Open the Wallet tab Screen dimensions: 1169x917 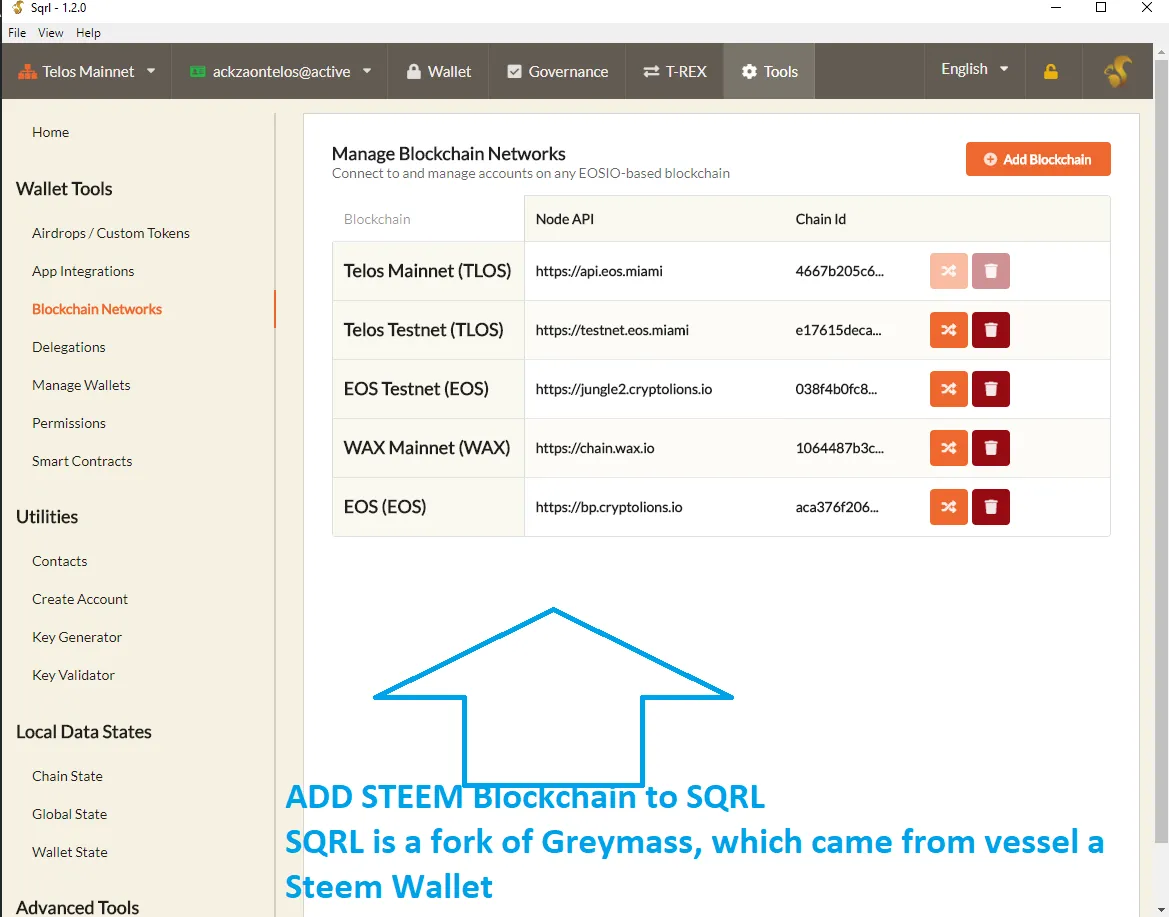tap(438, 72)
